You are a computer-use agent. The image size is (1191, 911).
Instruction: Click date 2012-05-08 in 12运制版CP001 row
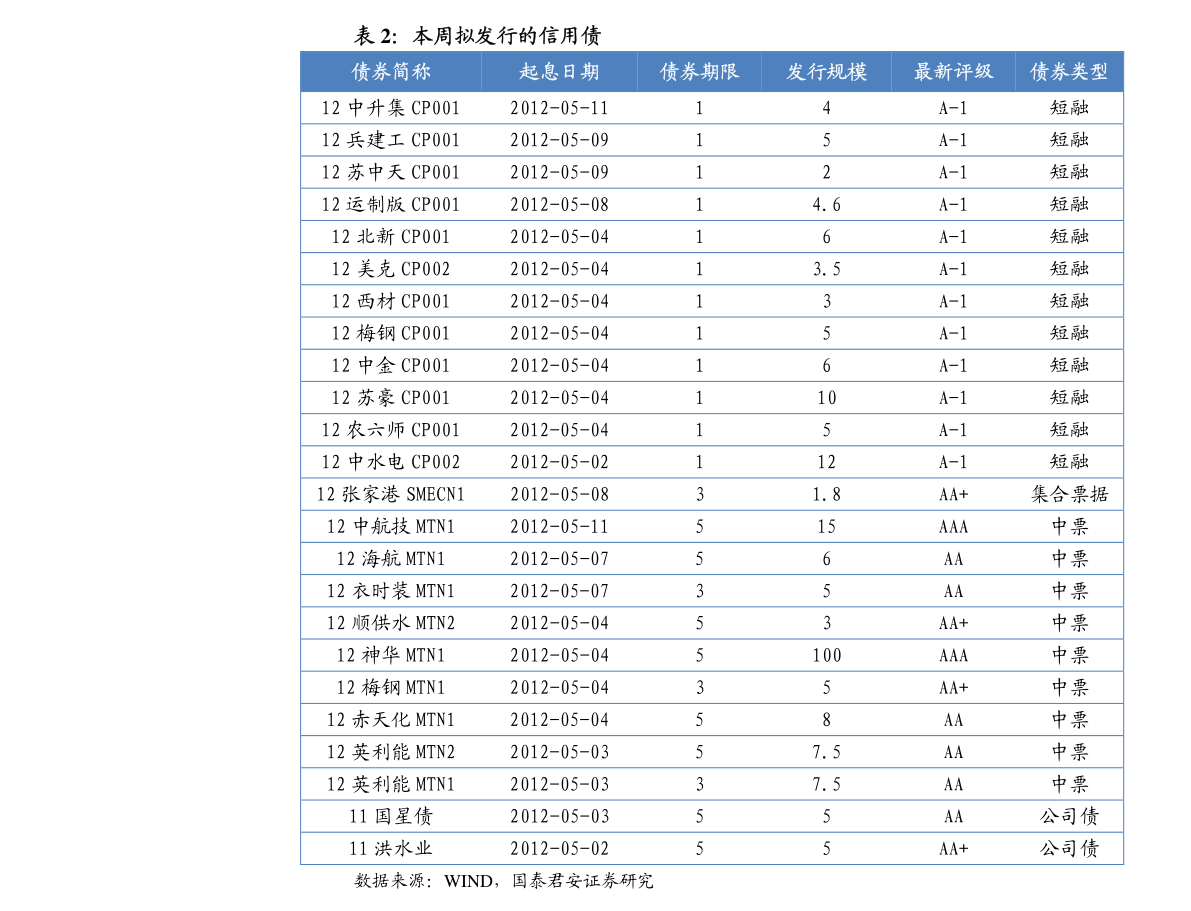(x=560, y=204)
